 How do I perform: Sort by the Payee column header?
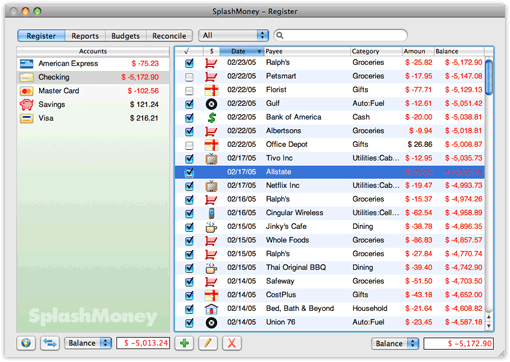[307, 51]
